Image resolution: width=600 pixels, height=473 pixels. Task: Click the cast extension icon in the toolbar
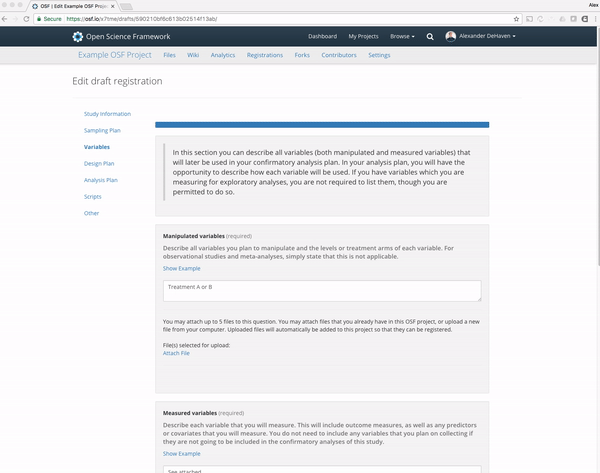point(529,19)
